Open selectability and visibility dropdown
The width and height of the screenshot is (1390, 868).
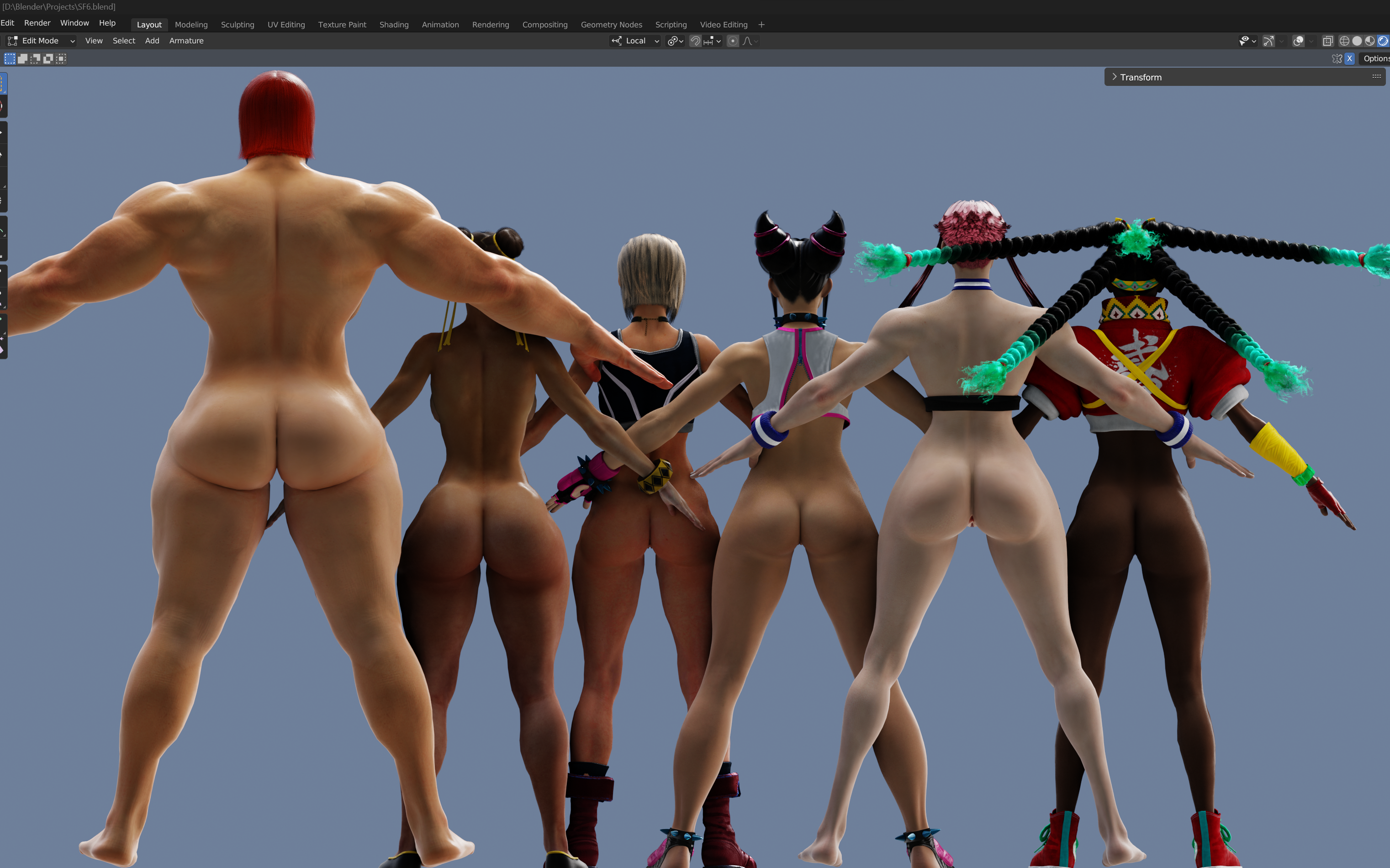point(1247,41)
